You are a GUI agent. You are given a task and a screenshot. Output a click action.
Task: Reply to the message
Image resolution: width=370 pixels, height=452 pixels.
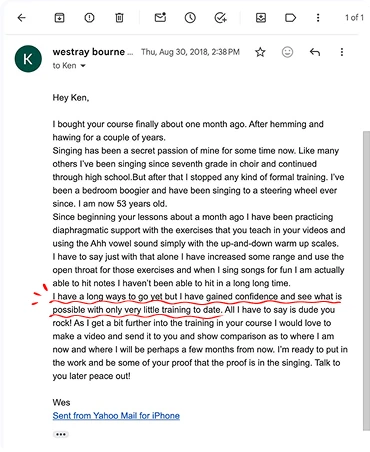point(315,52)
